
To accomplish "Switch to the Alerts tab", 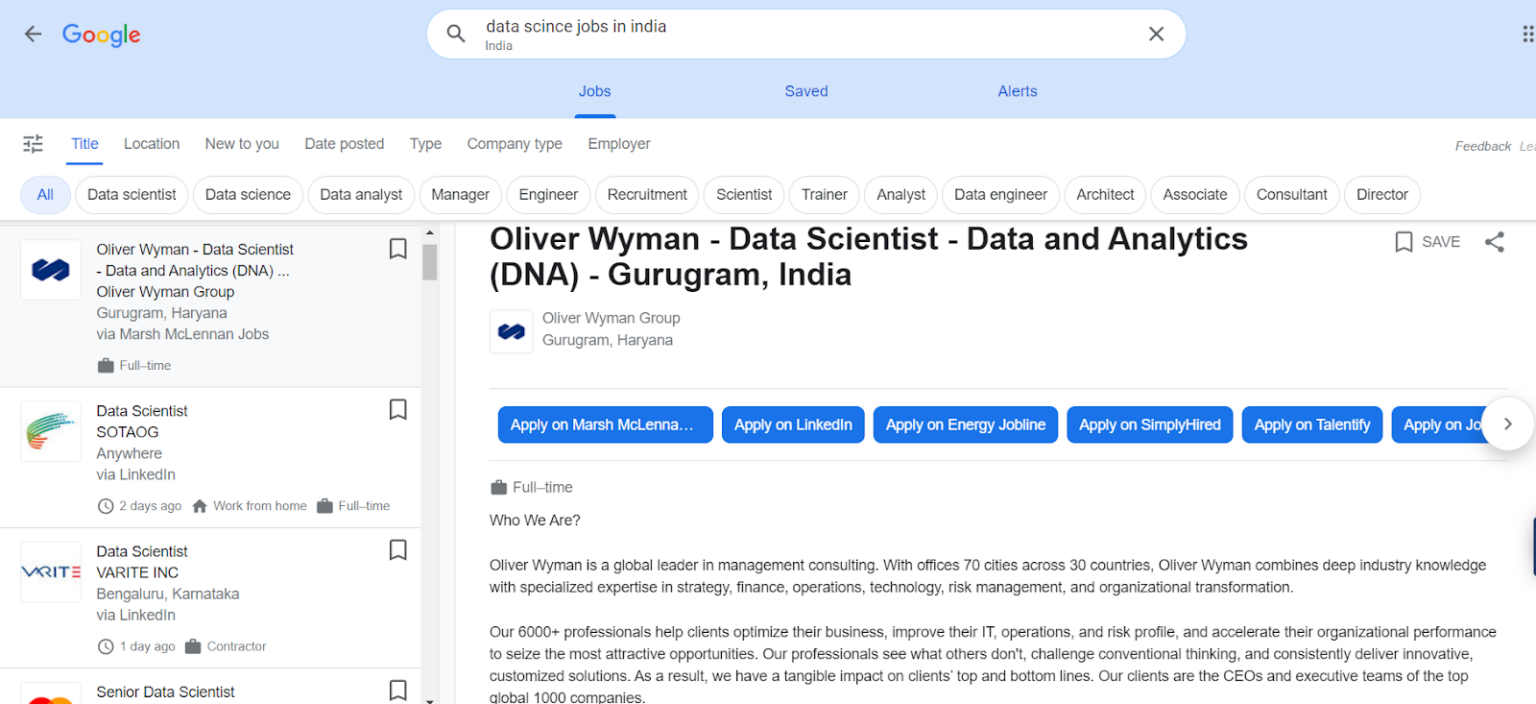I will pos(1017,91).
